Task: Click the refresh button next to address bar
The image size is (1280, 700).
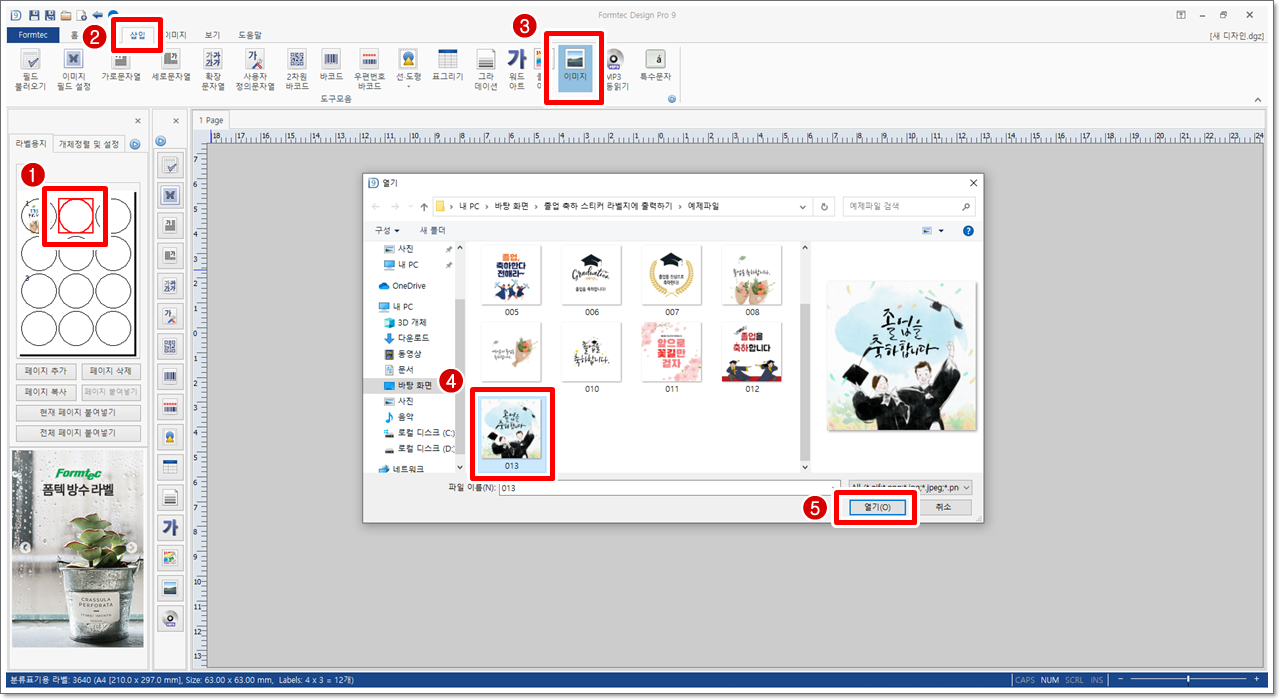Action: pyautogui.click(x=824, y=206)
